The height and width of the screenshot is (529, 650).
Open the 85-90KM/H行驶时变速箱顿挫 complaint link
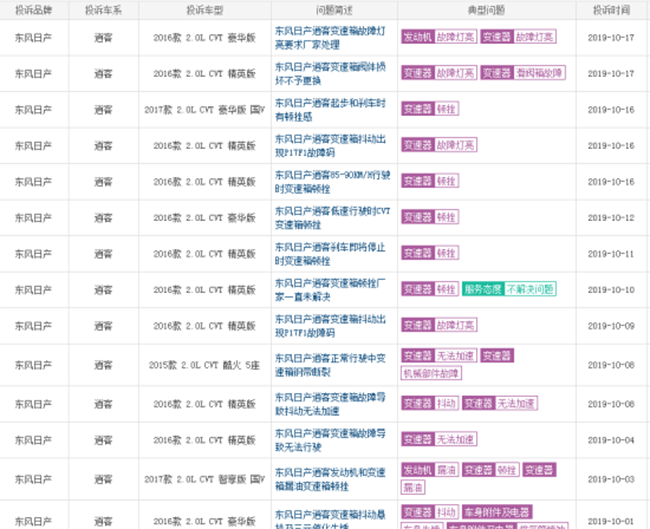(332, 182)
